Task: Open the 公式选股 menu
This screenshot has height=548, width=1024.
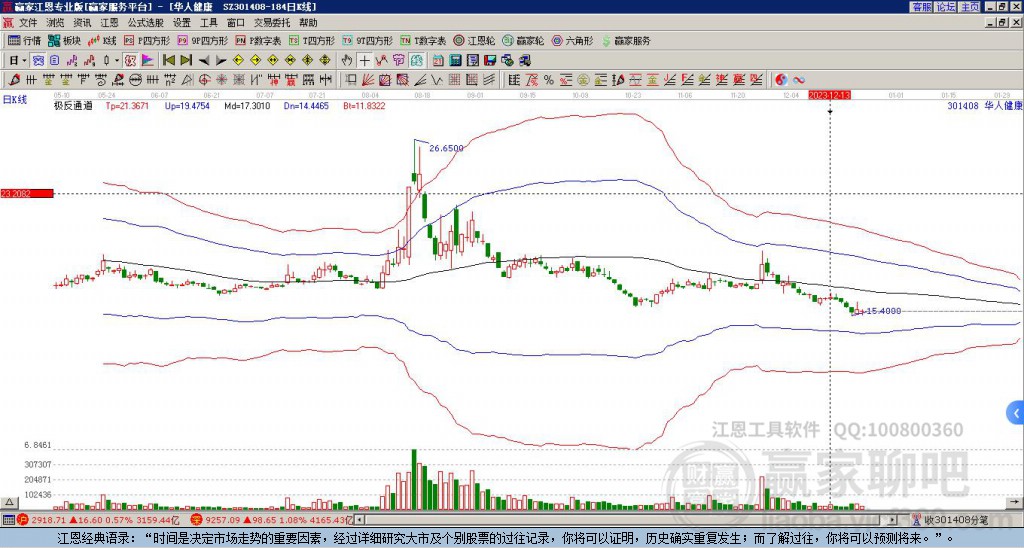Action: 145,23
